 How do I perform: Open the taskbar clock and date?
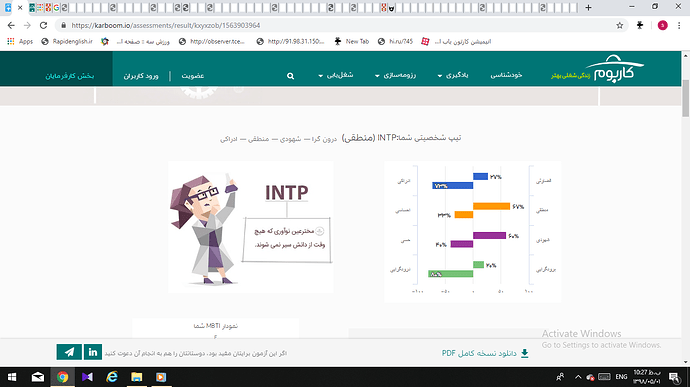coord(647,377)
